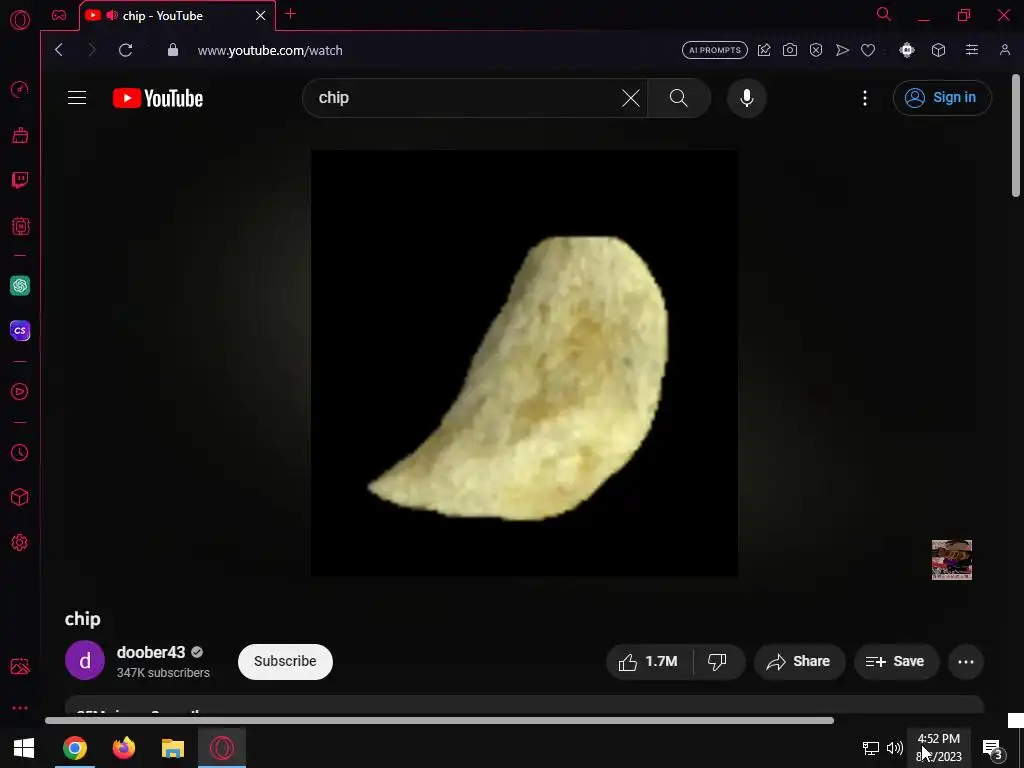The image size is (1024, 768).
Task: Submit search with magnifier button
Action: click(679, 98)
